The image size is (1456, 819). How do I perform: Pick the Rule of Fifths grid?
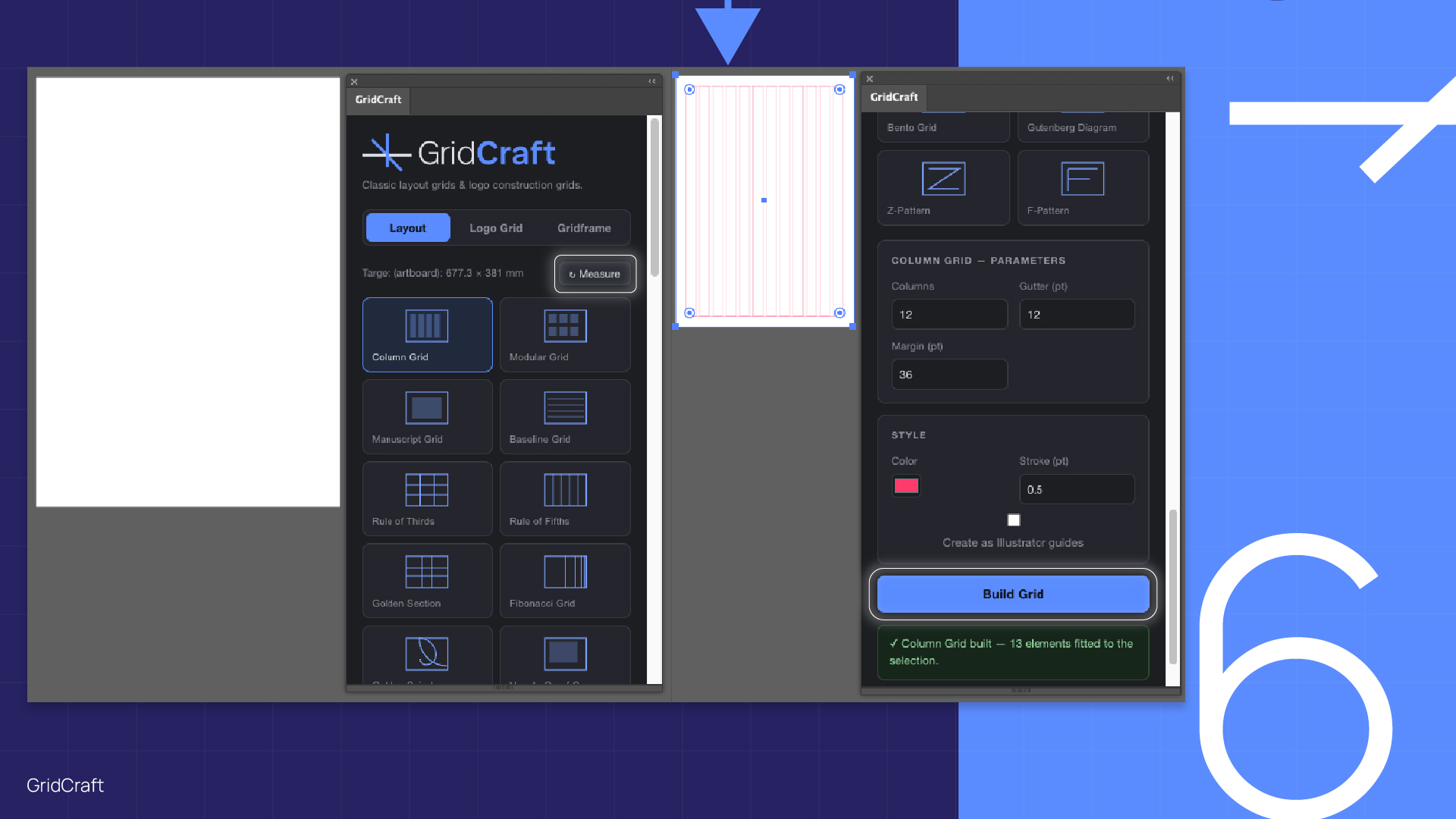pyautogui.click(x=565, y=498)
